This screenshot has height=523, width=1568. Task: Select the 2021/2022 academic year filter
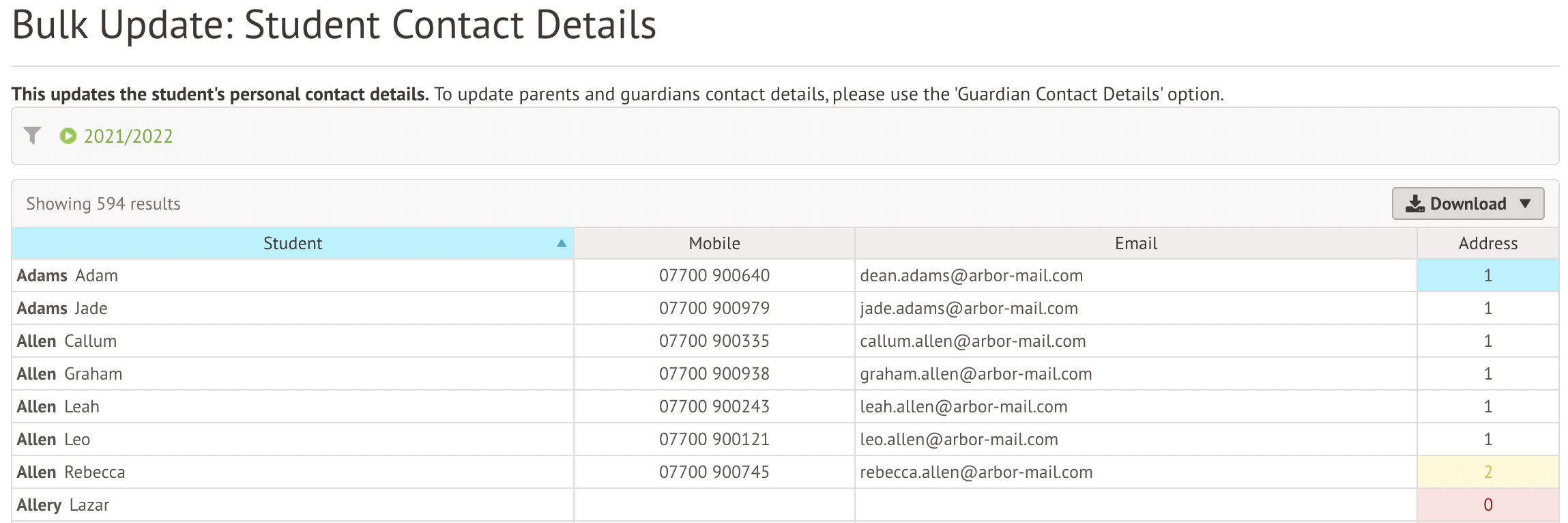pos(127,136)
